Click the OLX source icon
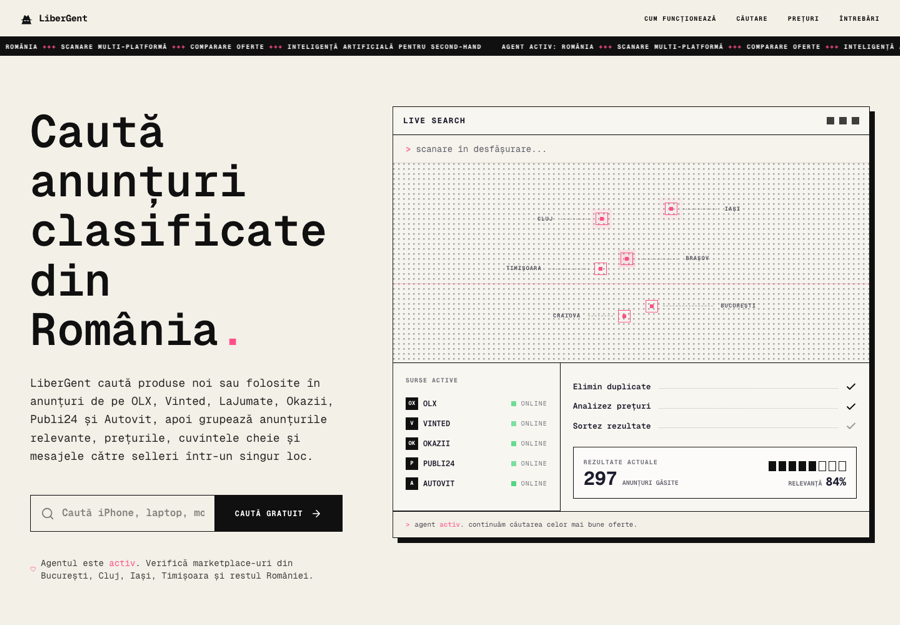 click(412, 403)
